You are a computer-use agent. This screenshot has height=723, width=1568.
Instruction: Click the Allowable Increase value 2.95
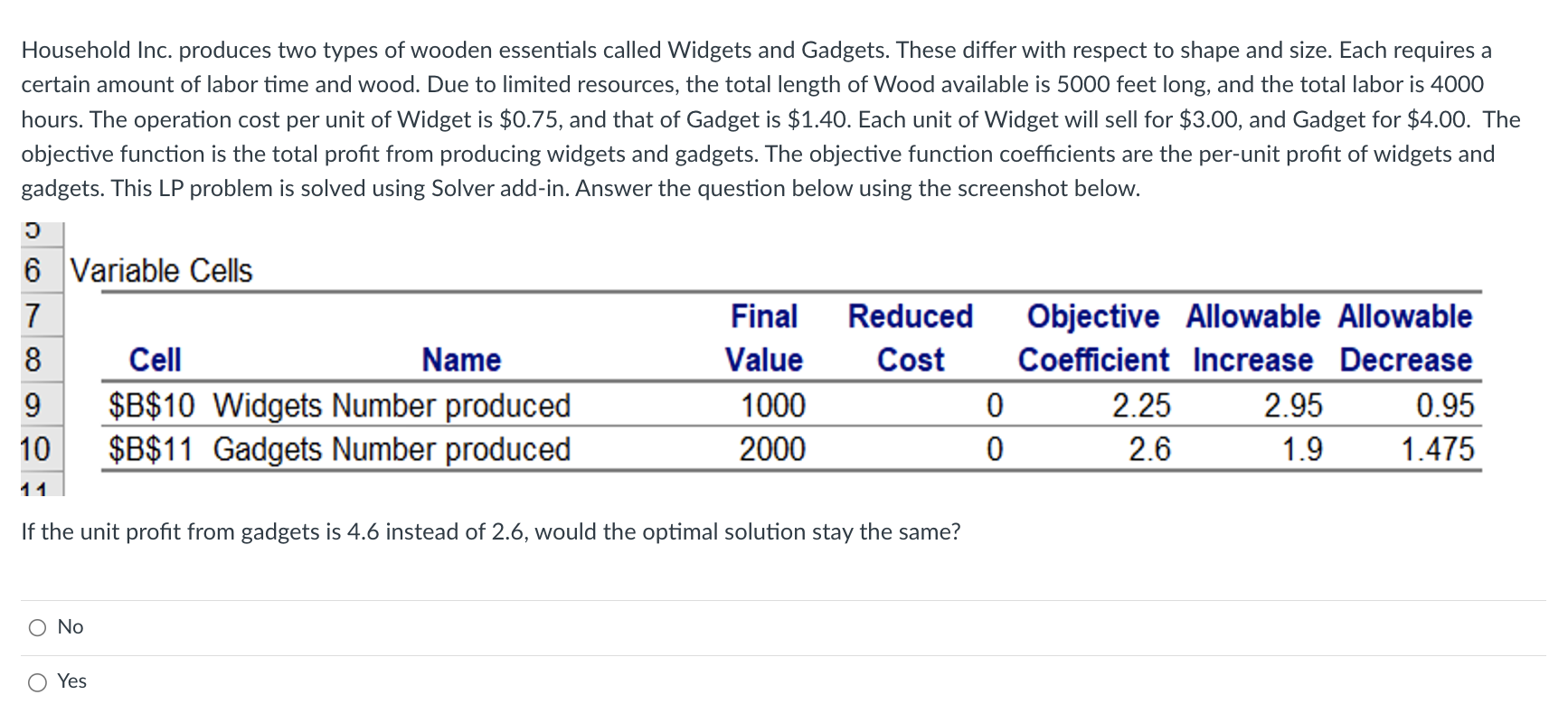click(x=1293, y=406)
